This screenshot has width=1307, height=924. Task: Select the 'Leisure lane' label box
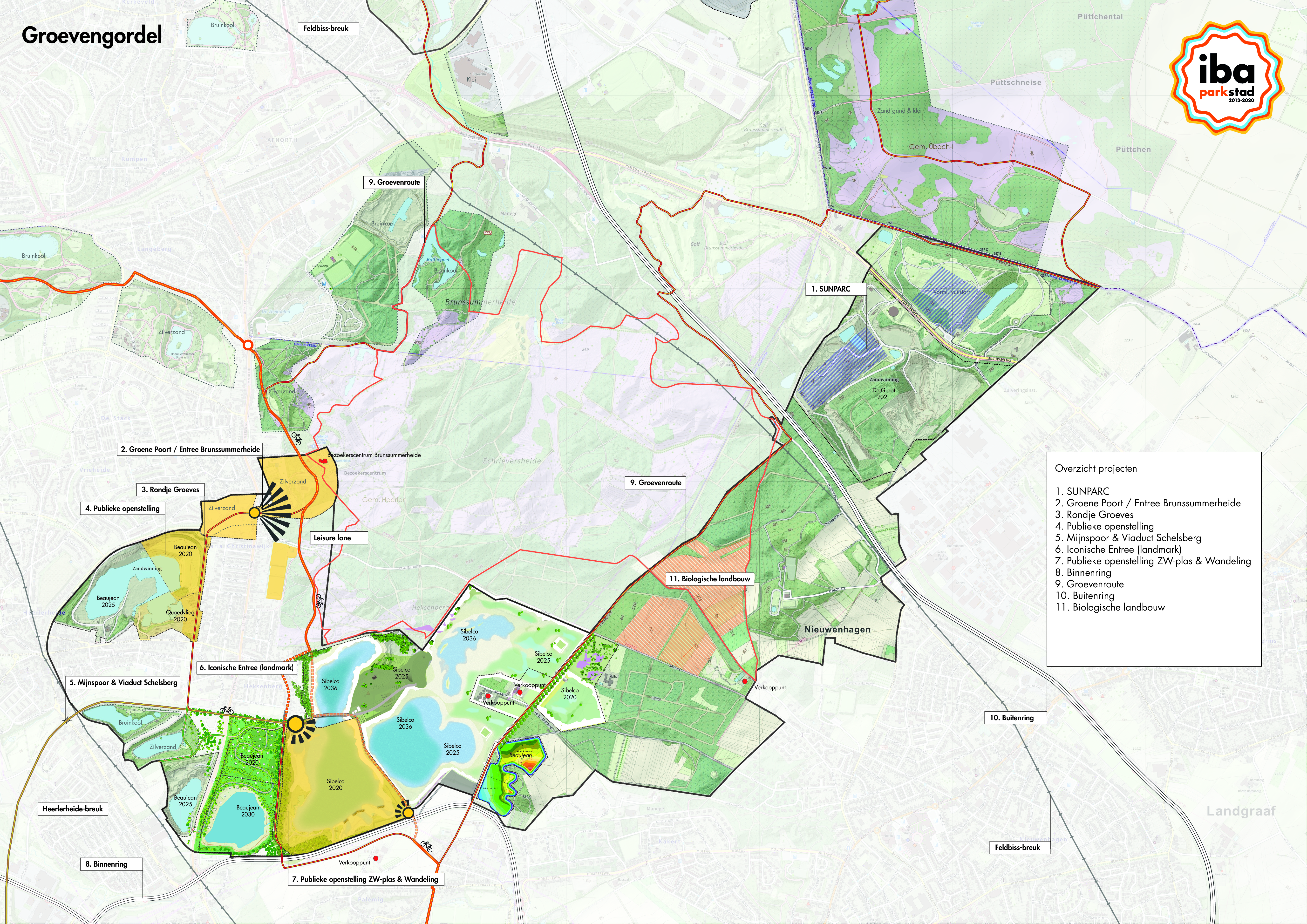339,537
